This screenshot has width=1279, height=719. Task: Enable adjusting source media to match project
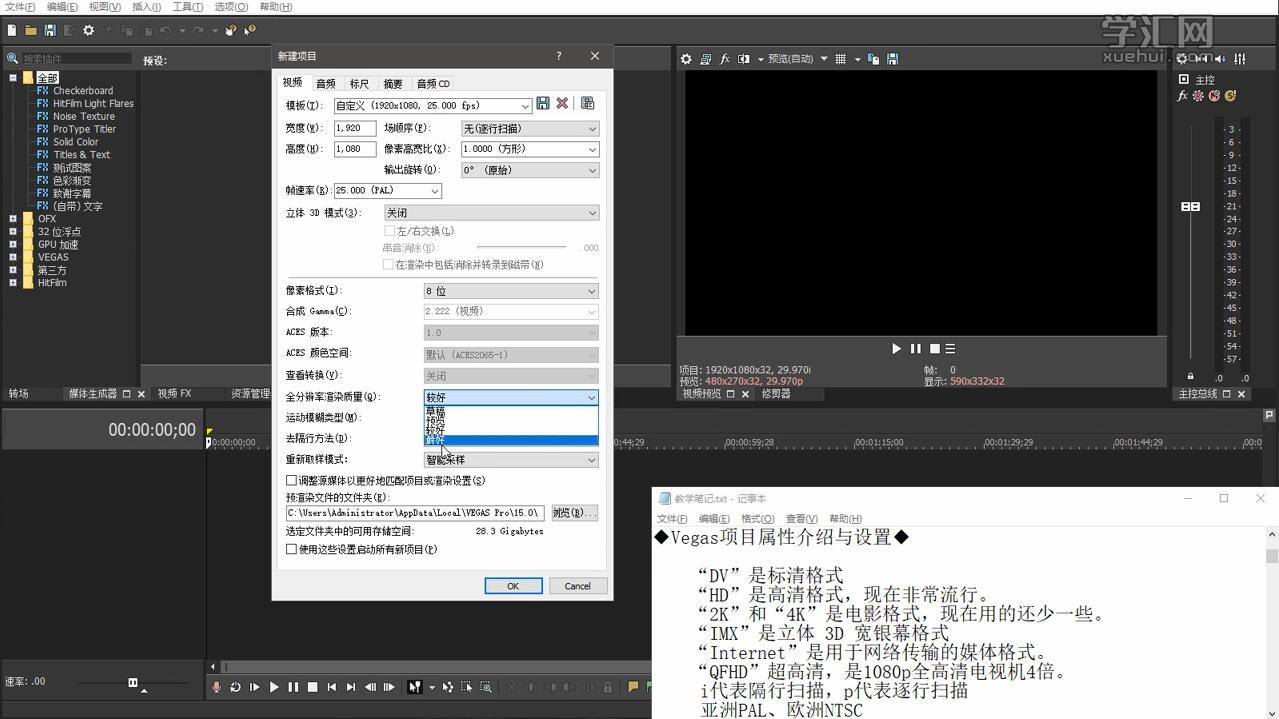tap(291, 480)
